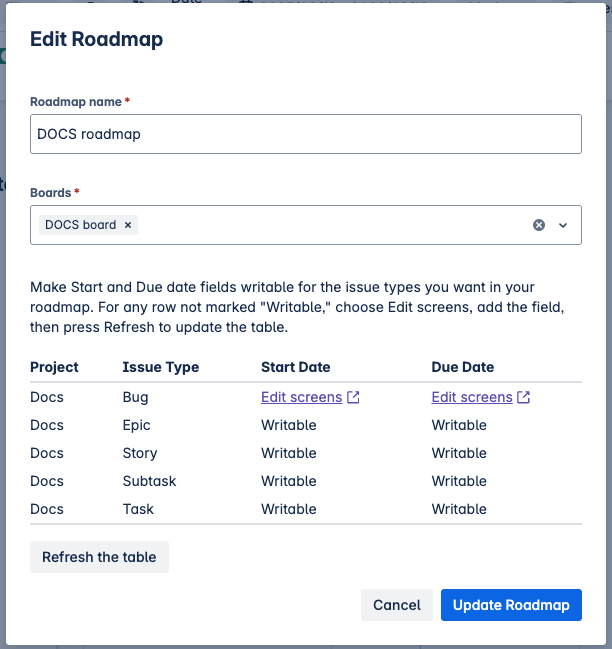Click the Issue Type column header
Screen dimensions: 612x649
click(160, 367)
